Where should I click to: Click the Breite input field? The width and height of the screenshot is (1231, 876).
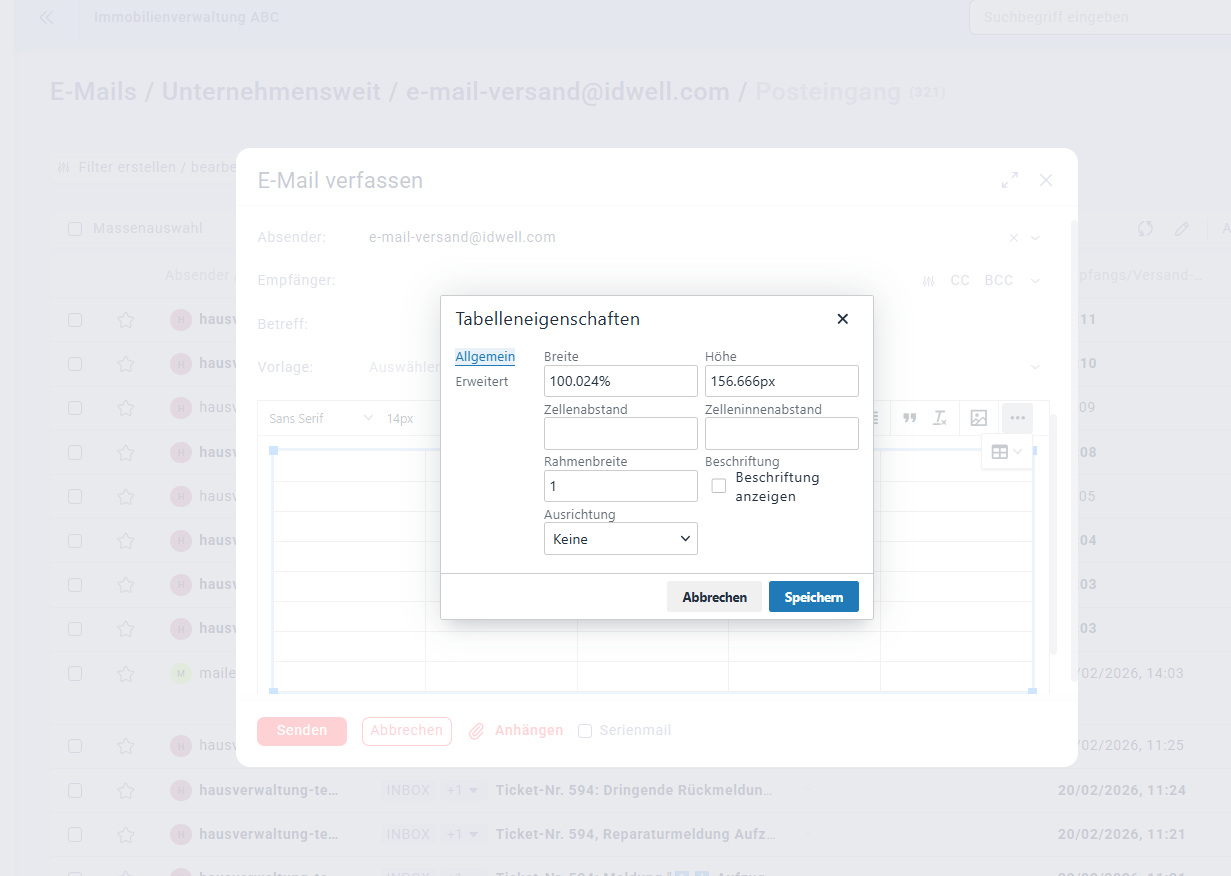point(620,381)
